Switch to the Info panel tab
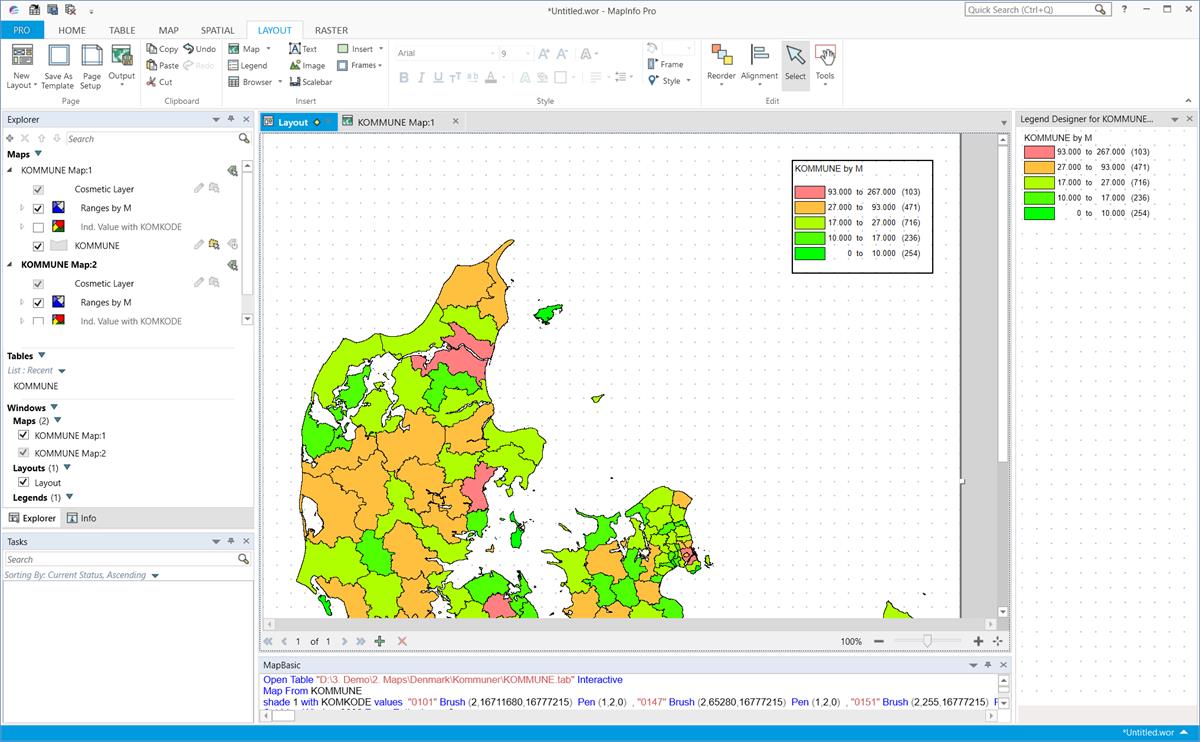The height and width of the screenshot is (742, 1200). (x=81, y=518)
